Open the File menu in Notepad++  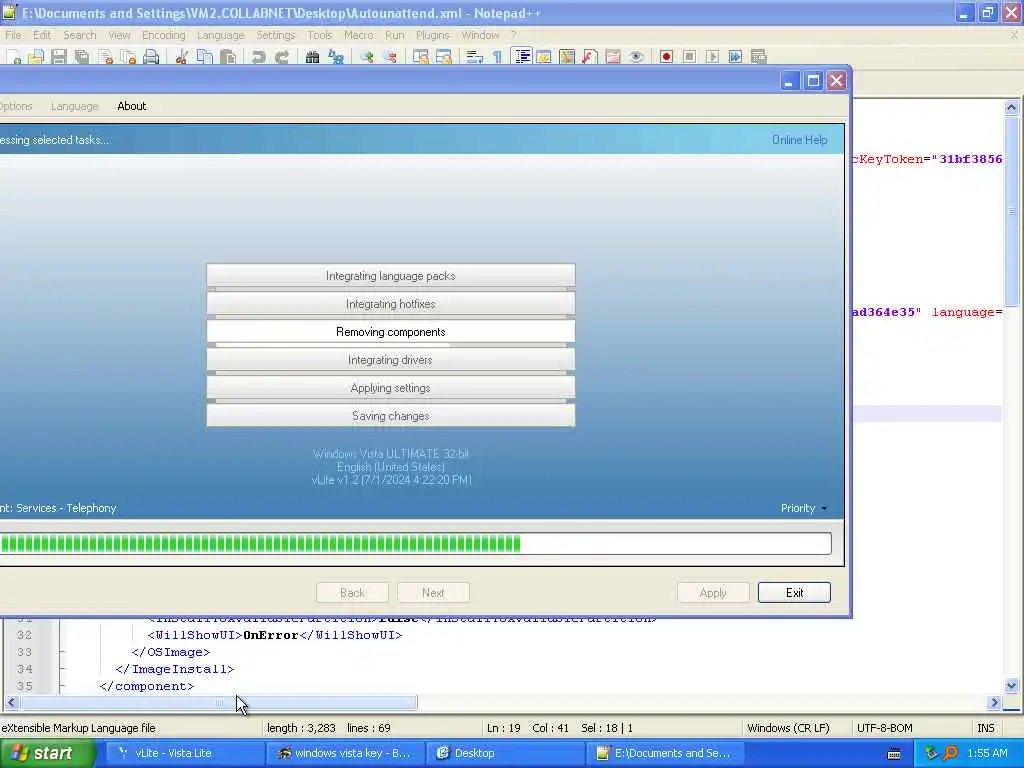tap(13, 35)
